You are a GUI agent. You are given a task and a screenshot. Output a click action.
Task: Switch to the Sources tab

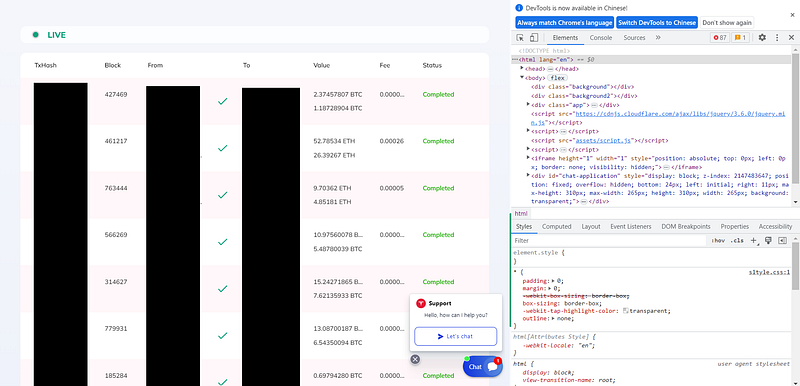(x=634, y=38)
